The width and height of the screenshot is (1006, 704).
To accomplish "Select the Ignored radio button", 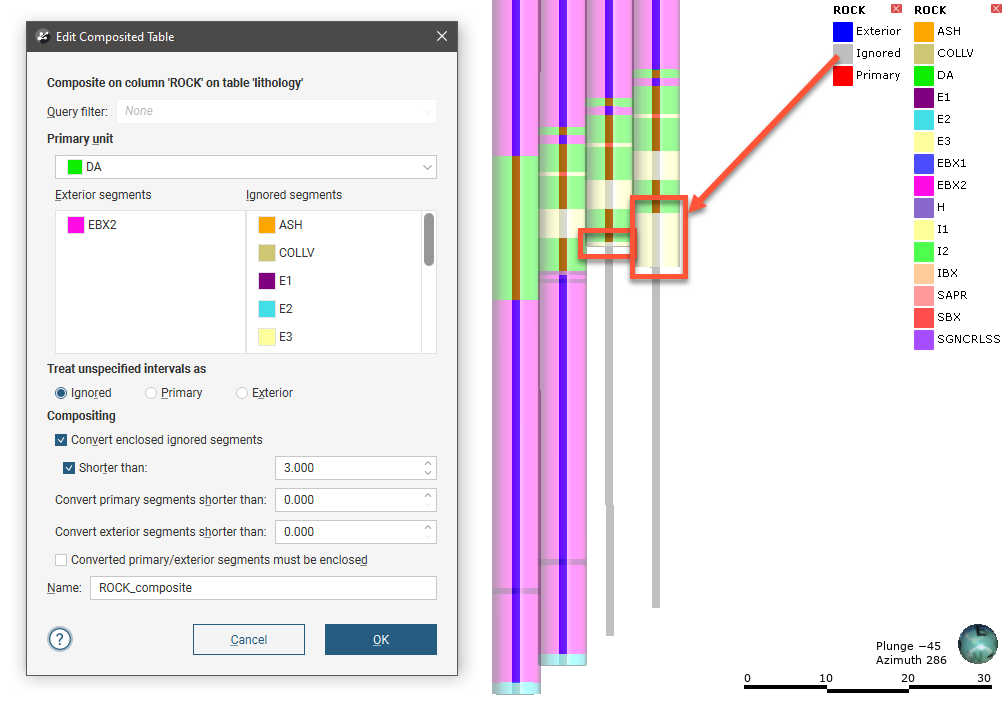I will (x=62, y=393).
